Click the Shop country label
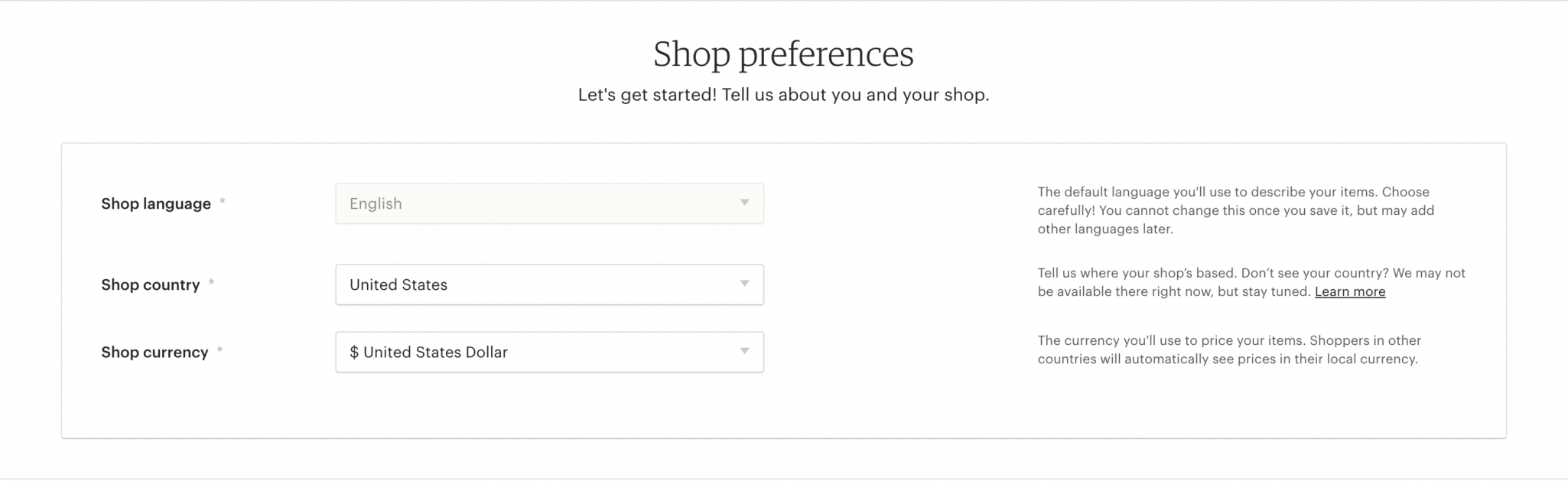Screen dimensions: 1568x481 (152, 284)
